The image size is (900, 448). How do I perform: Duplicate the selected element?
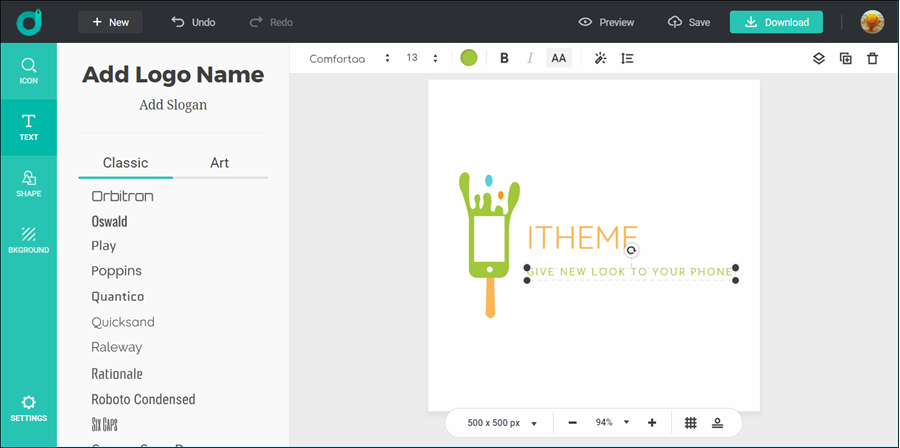point(845,58)
